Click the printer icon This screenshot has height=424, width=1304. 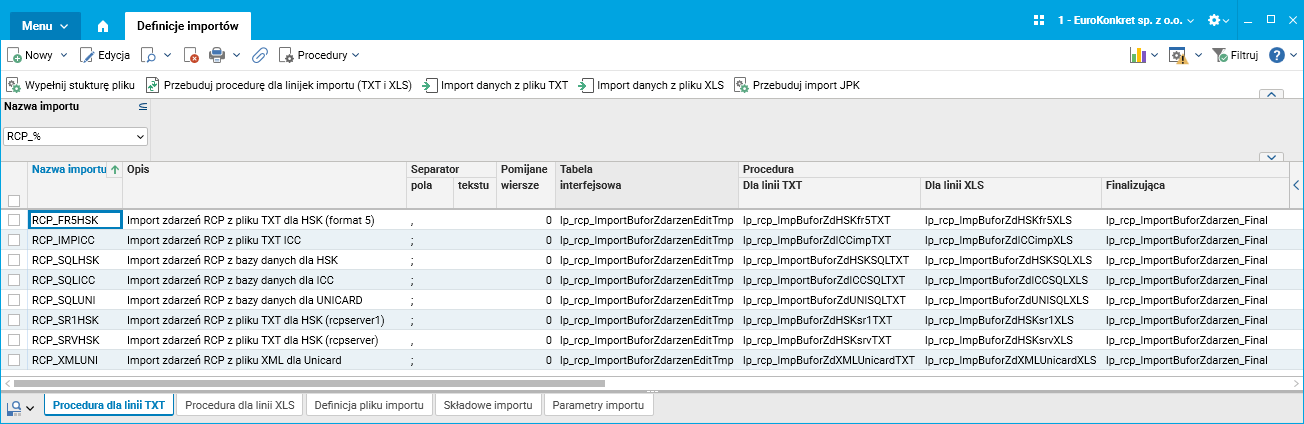point(216,55)
